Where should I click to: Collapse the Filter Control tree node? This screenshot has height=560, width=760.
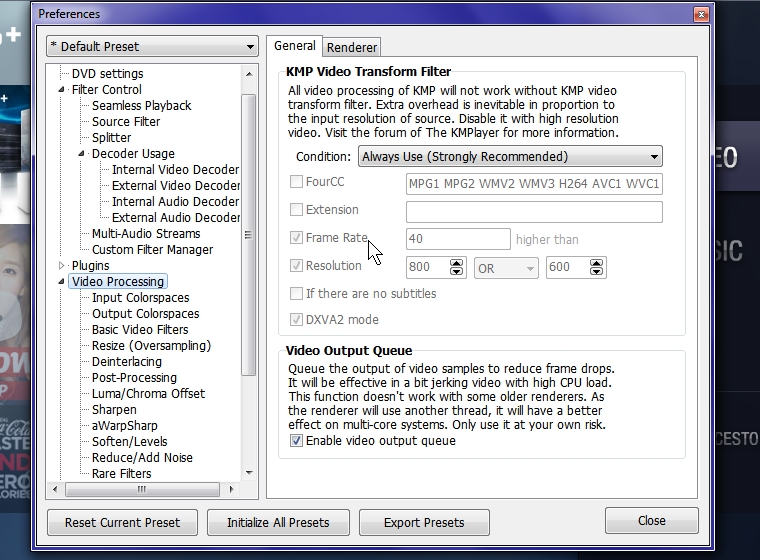[62, 90]
